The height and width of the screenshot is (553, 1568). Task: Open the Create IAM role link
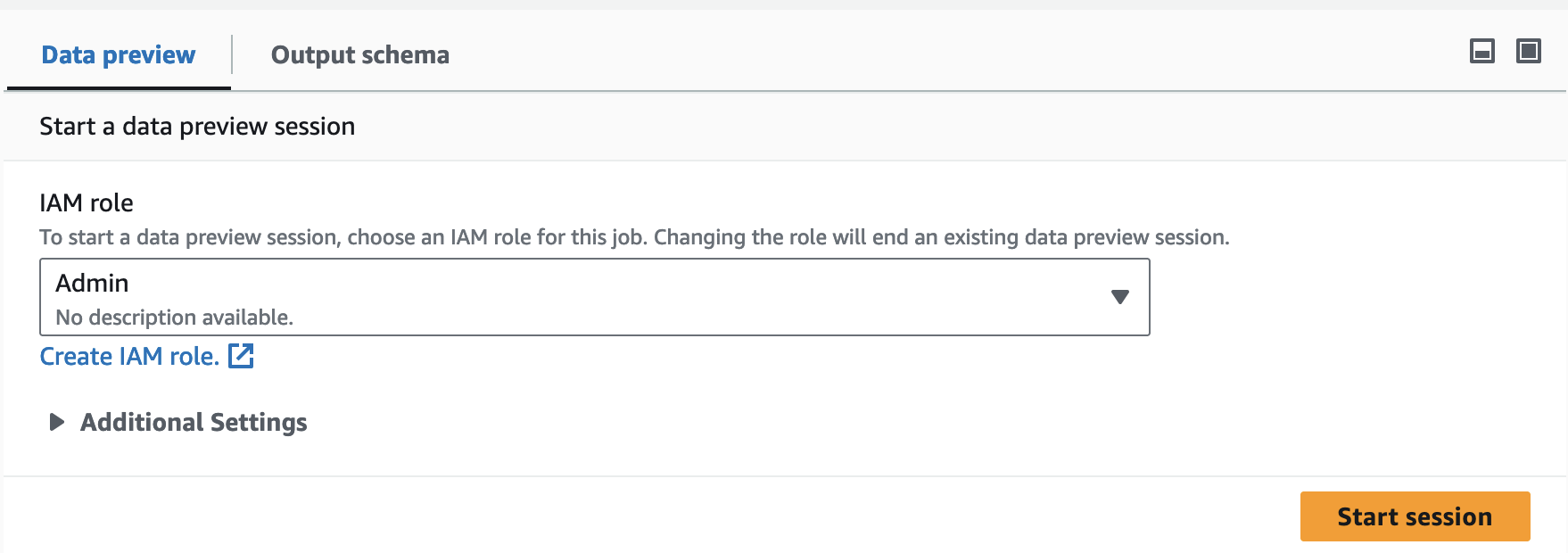tap(128, 356)
